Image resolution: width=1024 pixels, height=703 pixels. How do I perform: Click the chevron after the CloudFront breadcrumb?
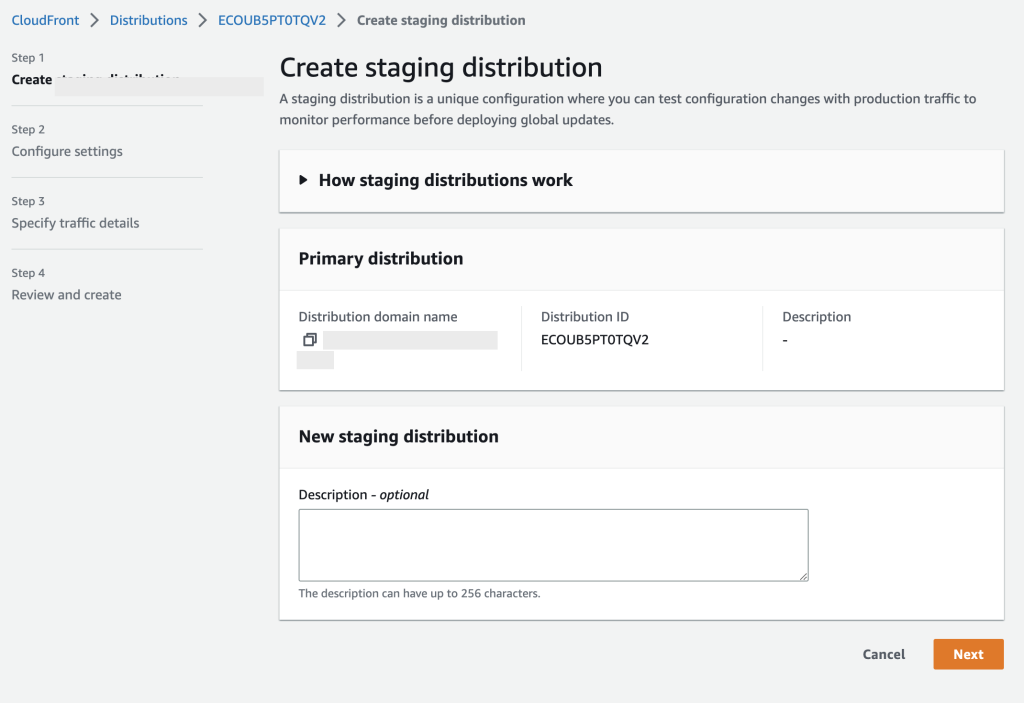click(x=92, y=19)
